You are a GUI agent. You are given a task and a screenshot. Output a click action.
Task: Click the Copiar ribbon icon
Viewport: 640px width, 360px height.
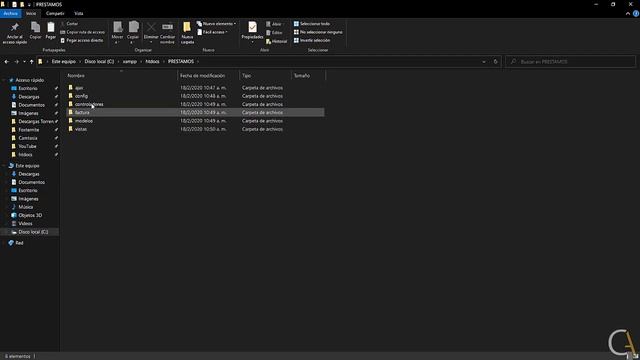(36, 31)
